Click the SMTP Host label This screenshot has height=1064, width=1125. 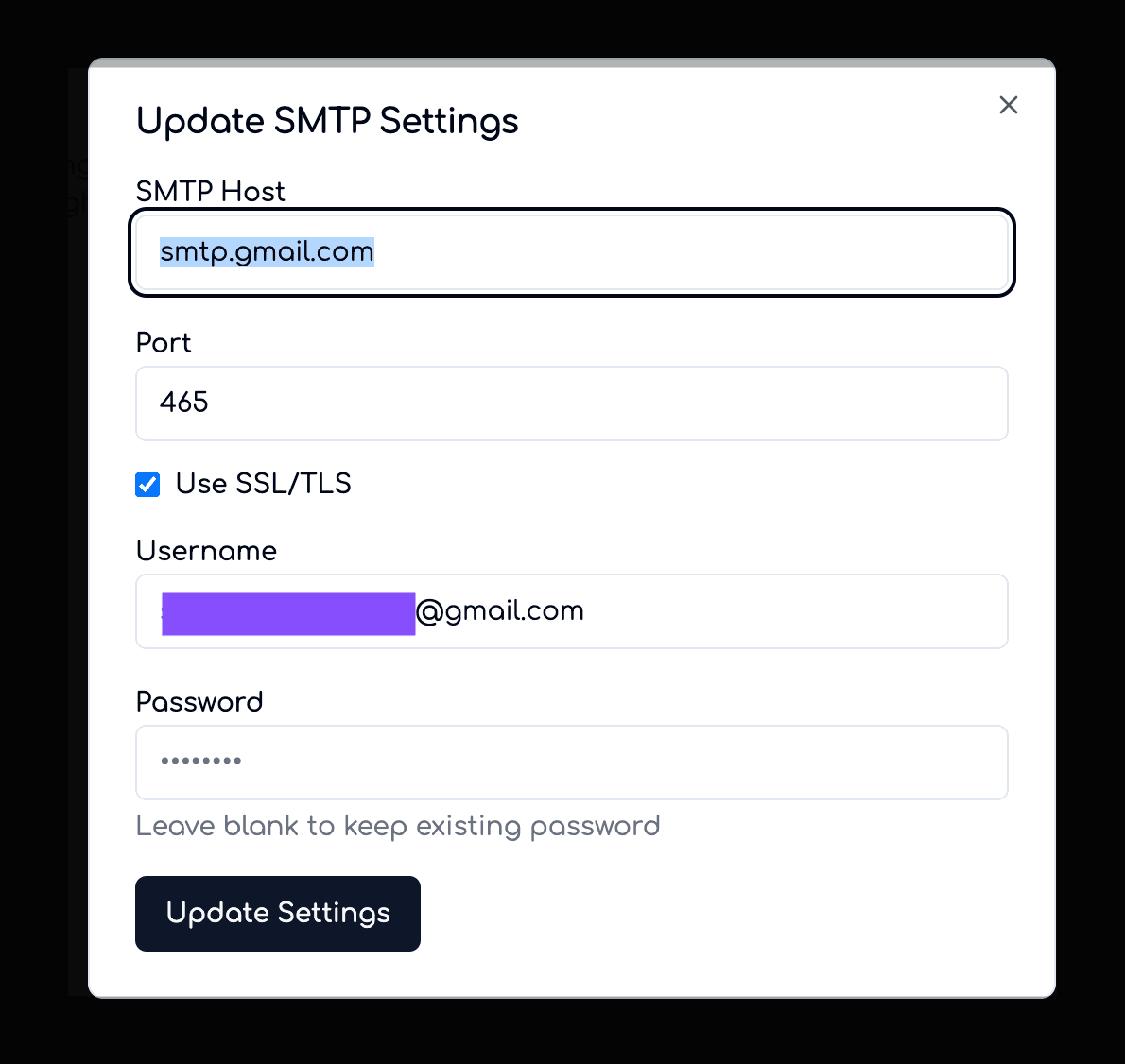[x=210, y=191]
